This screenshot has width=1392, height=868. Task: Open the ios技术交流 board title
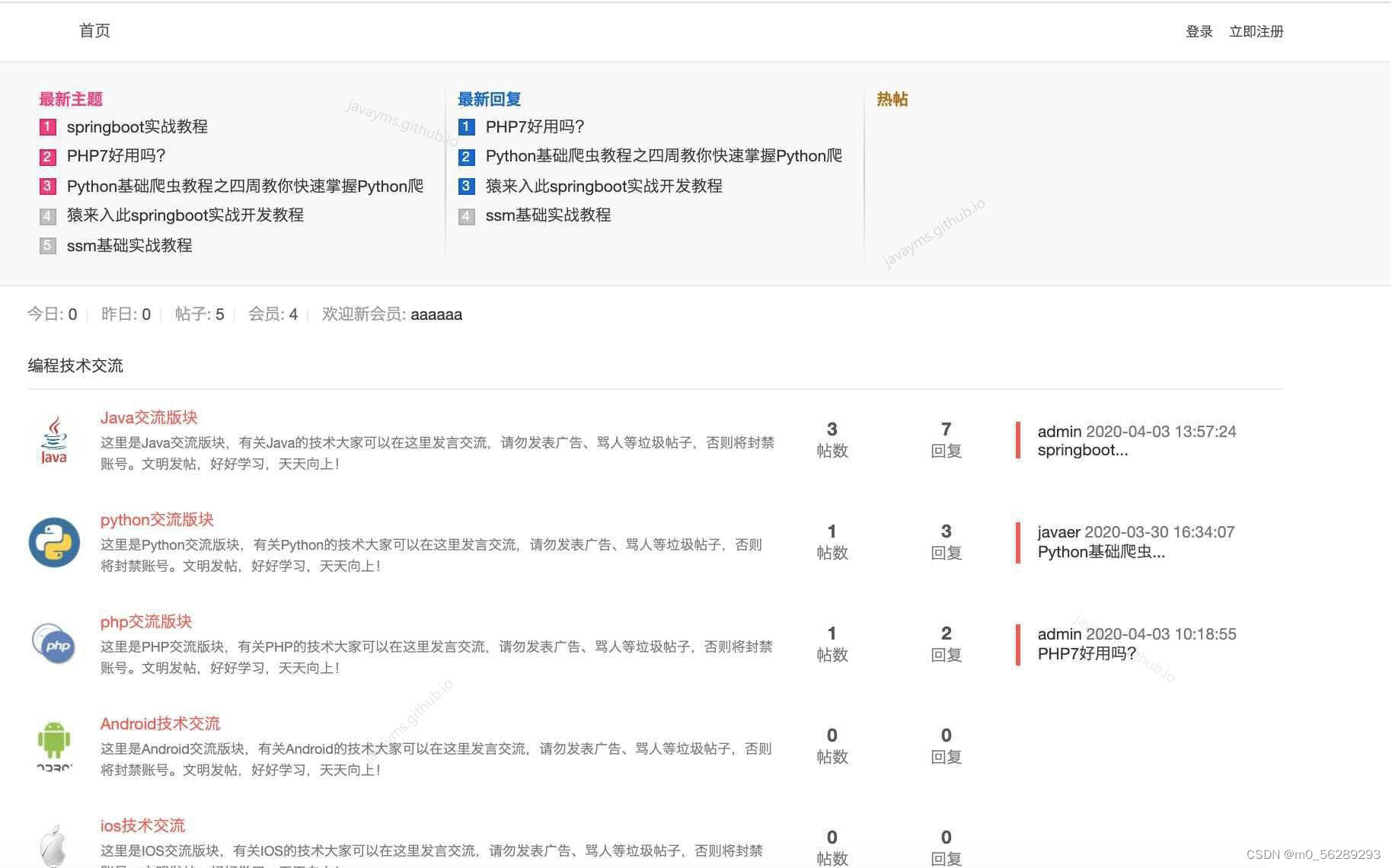pyautogui.click(x=142, y=825)
